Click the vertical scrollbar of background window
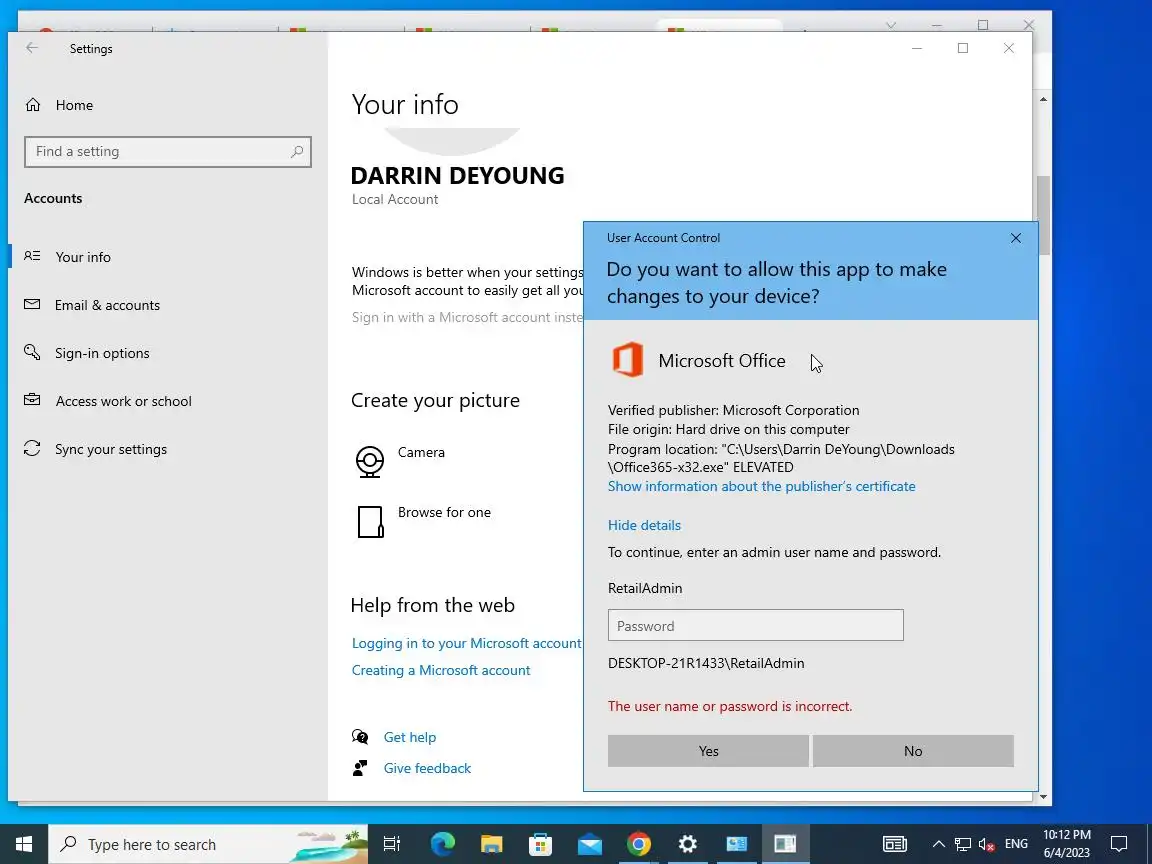 [1043, 215]
